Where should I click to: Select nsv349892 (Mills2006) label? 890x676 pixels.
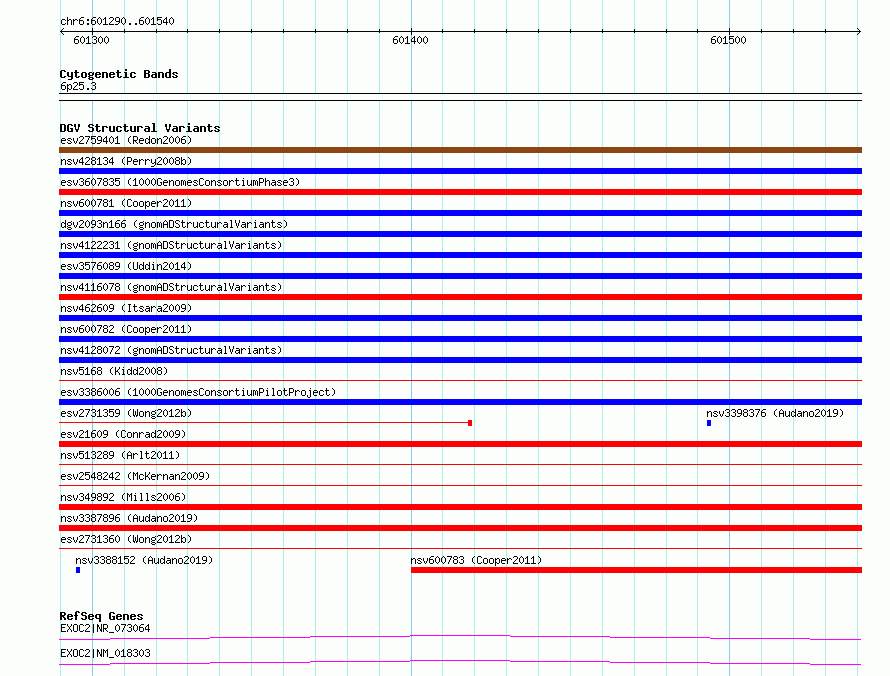[123, 497]
